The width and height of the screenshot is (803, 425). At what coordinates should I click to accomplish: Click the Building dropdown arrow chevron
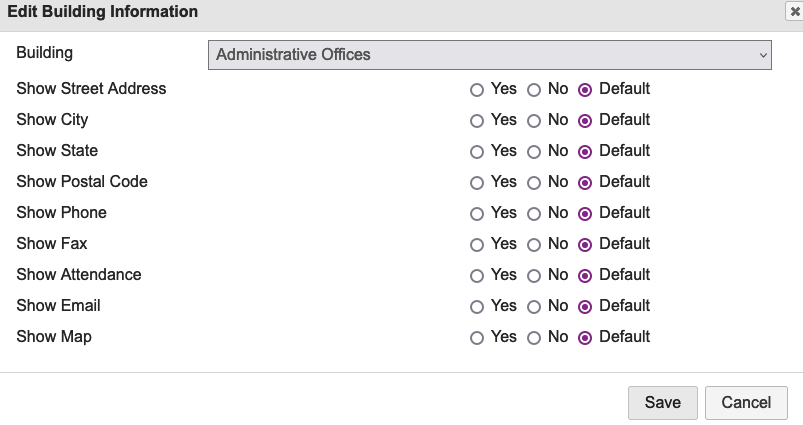pyautogui.click(x=763, y=55)
